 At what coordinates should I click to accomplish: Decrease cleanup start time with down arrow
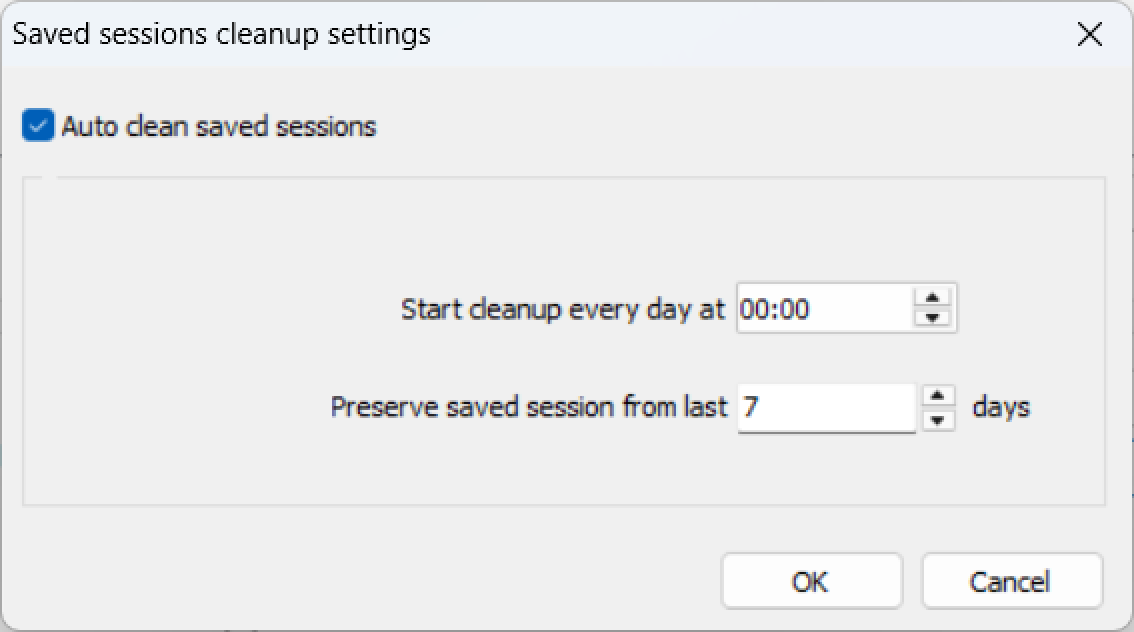[932, 318]
